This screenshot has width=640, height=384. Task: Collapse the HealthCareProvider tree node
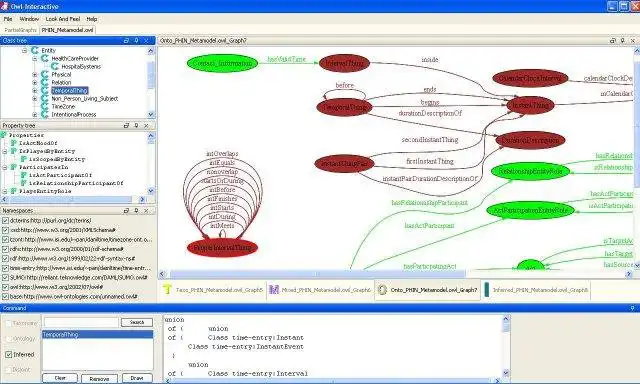[x=35, y=59]
